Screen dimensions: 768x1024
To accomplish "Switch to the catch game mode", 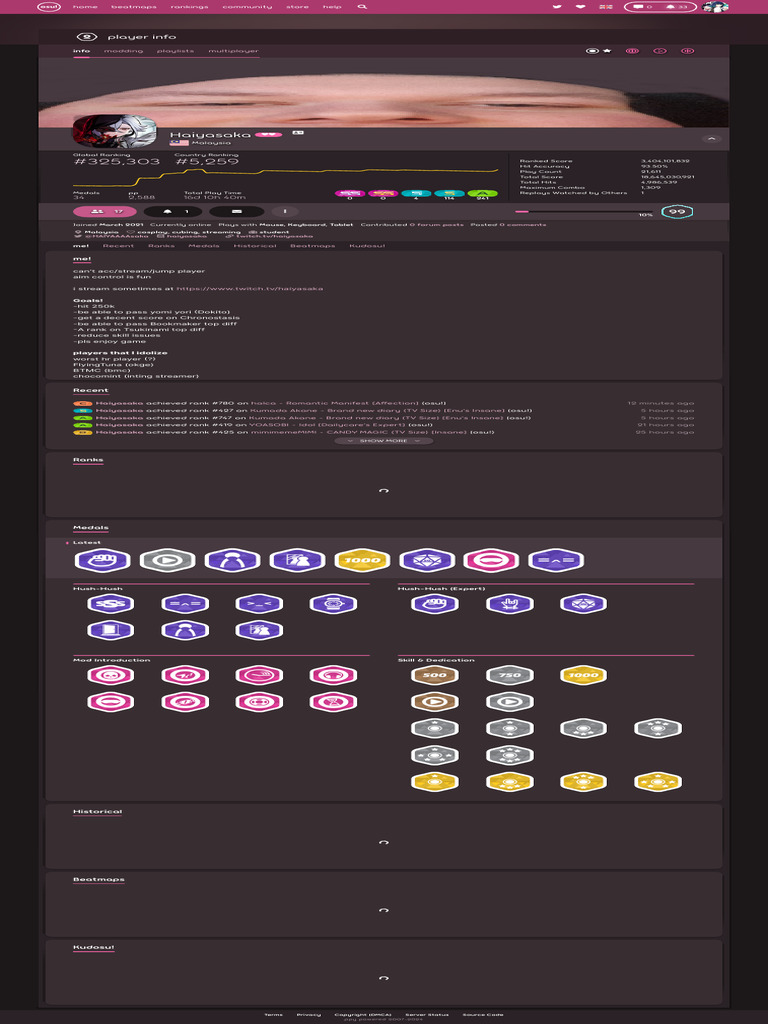I will click(x=660, y=50).
